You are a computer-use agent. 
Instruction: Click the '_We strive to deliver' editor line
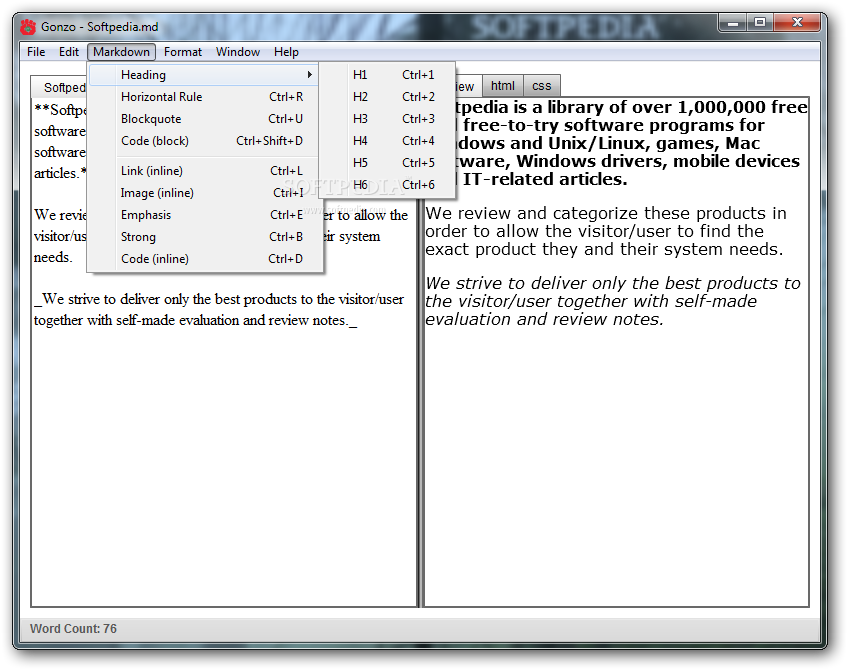point(219,310)
